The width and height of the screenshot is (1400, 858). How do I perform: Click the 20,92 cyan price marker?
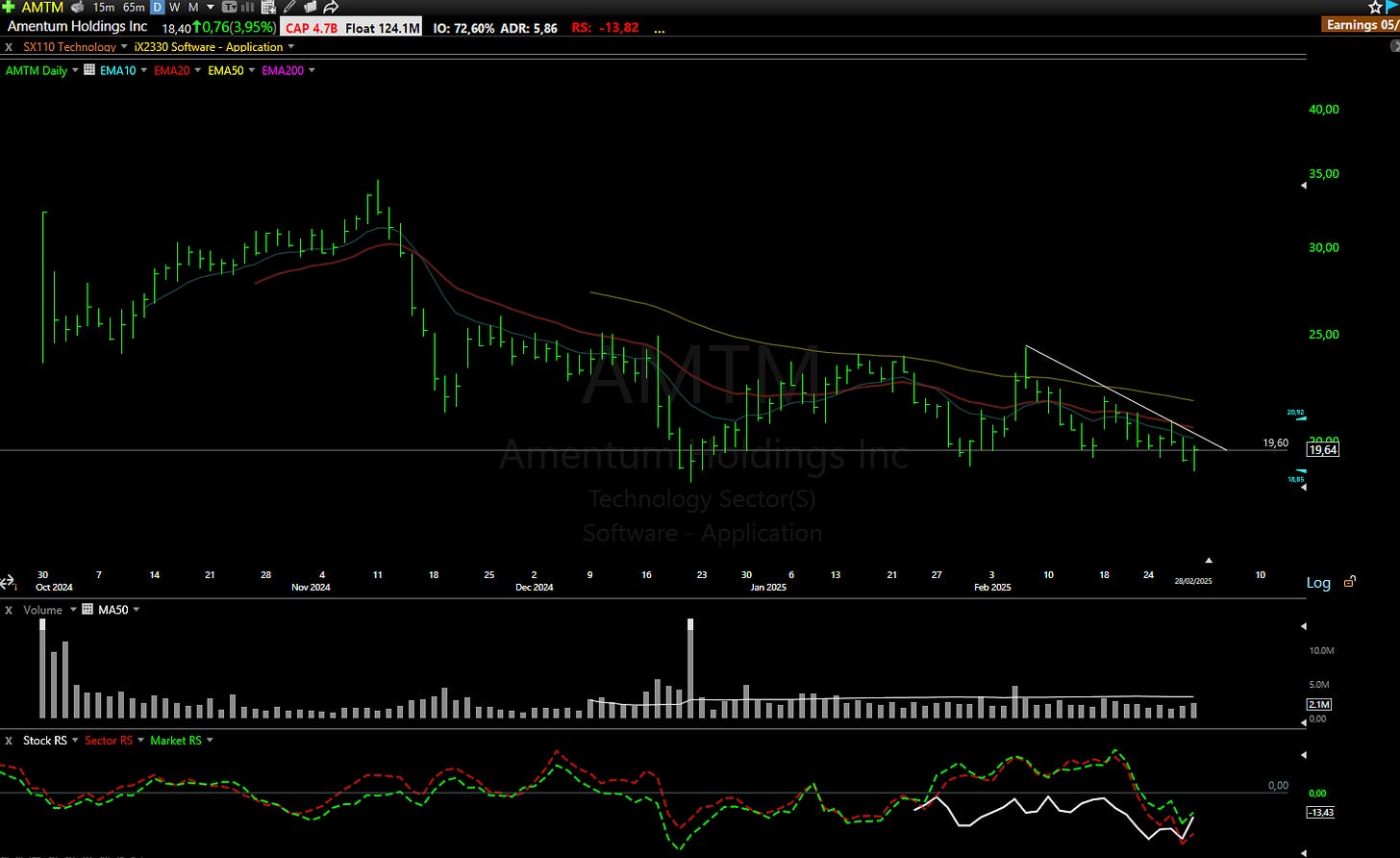tap(1295, 413)
